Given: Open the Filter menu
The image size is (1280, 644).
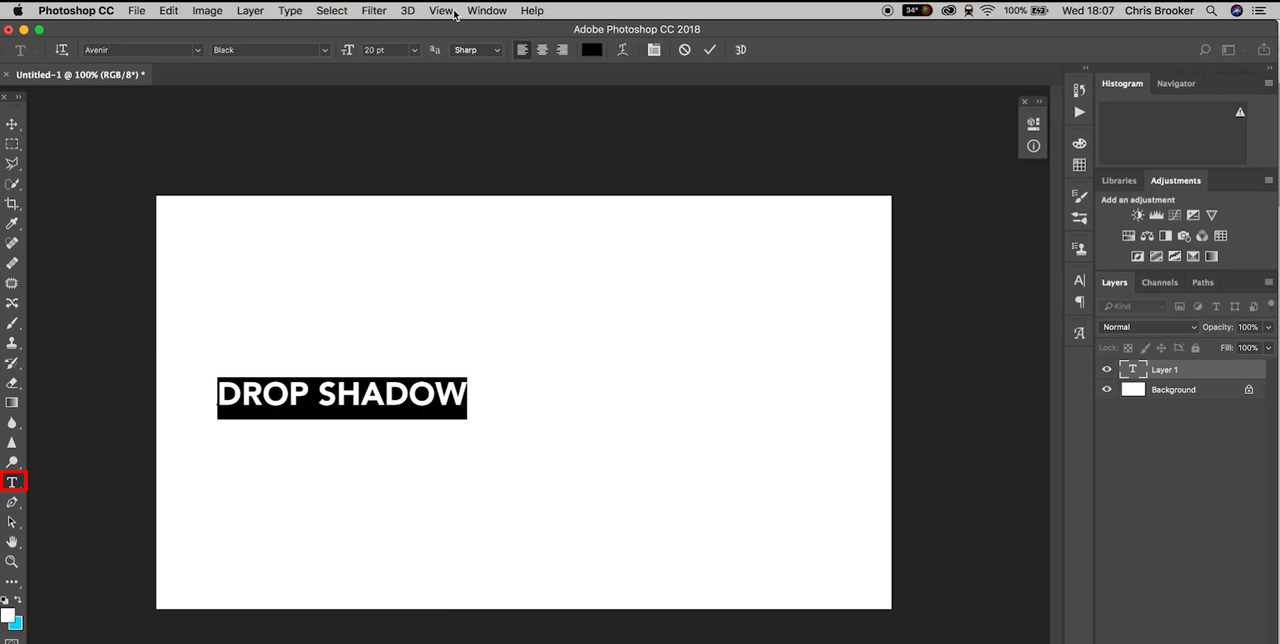Looking at the screenshot, I should pyautogui.click(x=374, y=11).
